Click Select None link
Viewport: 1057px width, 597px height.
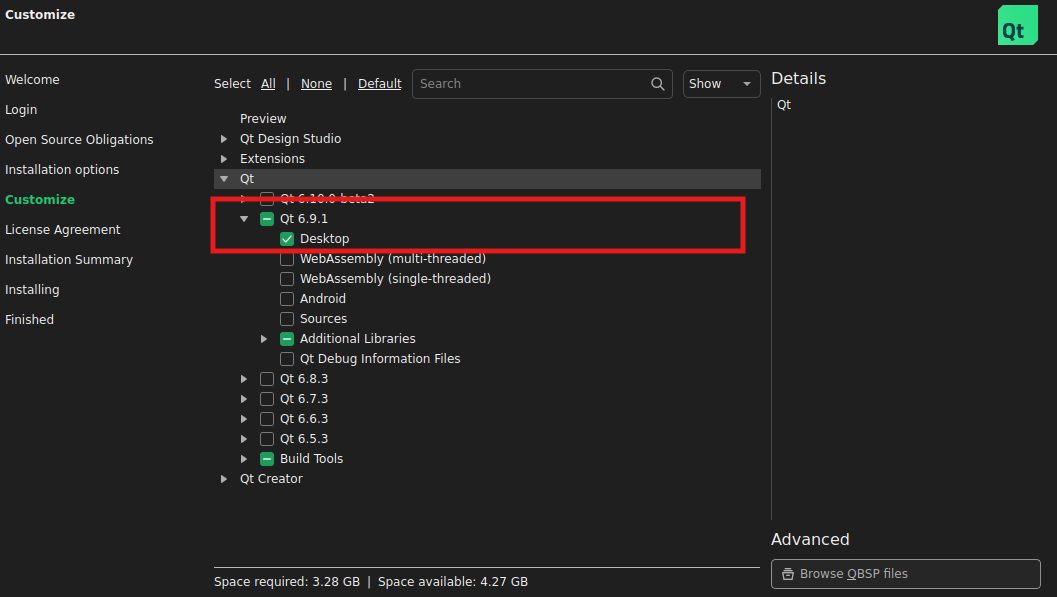316,84
